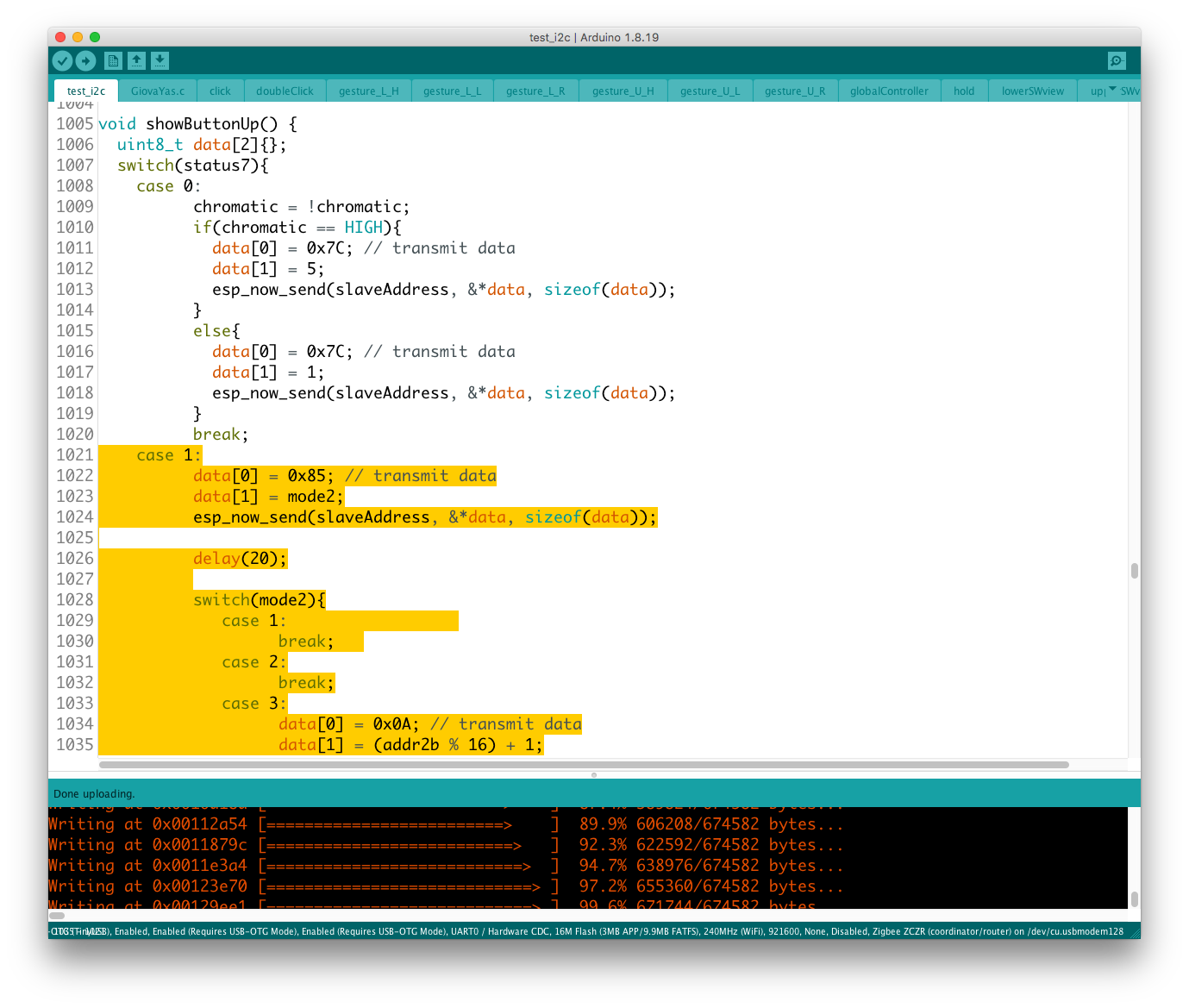Click the console vertical scrollbar thumb
This screenshot has width=1189, height=1008.
point(1134,898)
